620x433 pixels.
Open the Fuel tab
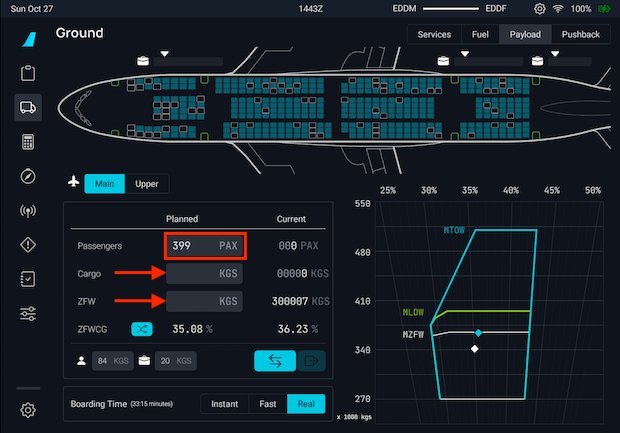coord(481,34)
